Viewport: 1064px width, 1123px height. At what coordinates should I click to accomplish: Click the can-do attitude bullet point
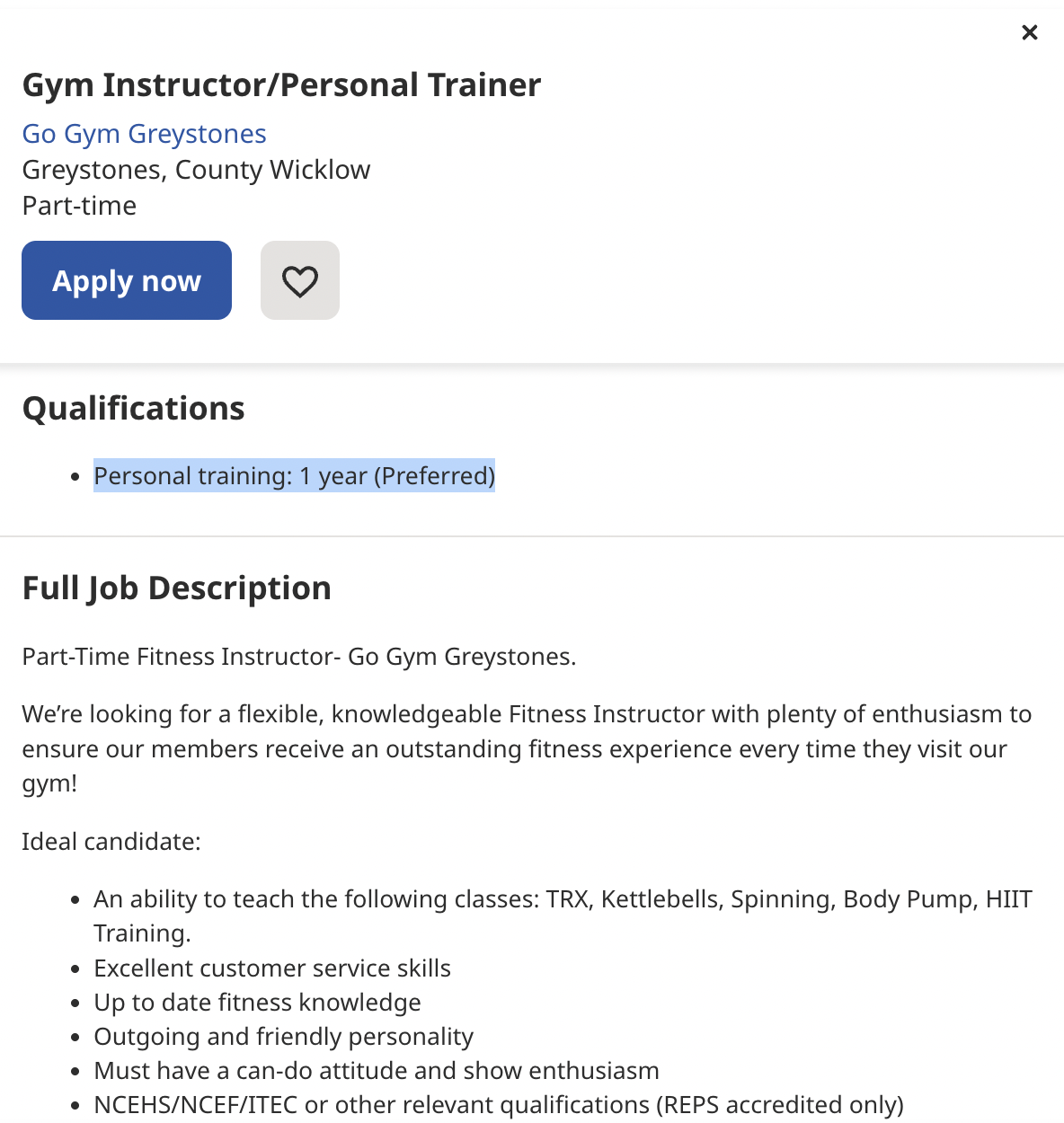376,1070
